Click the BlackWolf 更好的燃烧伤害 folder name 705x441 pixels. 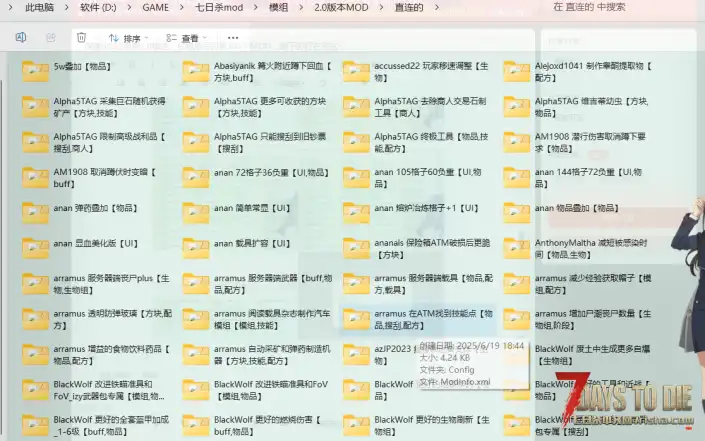coord(267,426)
